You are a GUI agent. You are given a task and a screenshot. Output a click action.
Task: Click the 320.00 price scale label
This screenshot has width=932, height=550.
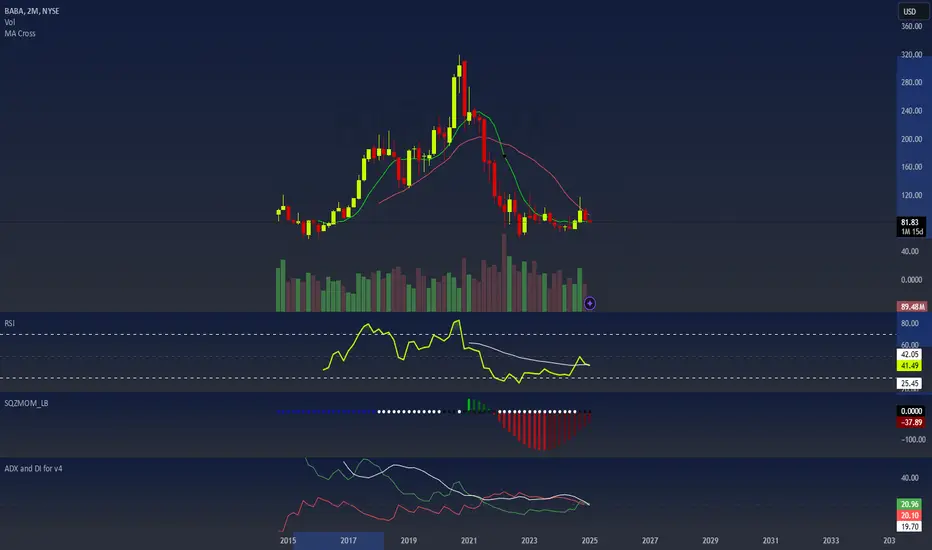pos(911,54)
